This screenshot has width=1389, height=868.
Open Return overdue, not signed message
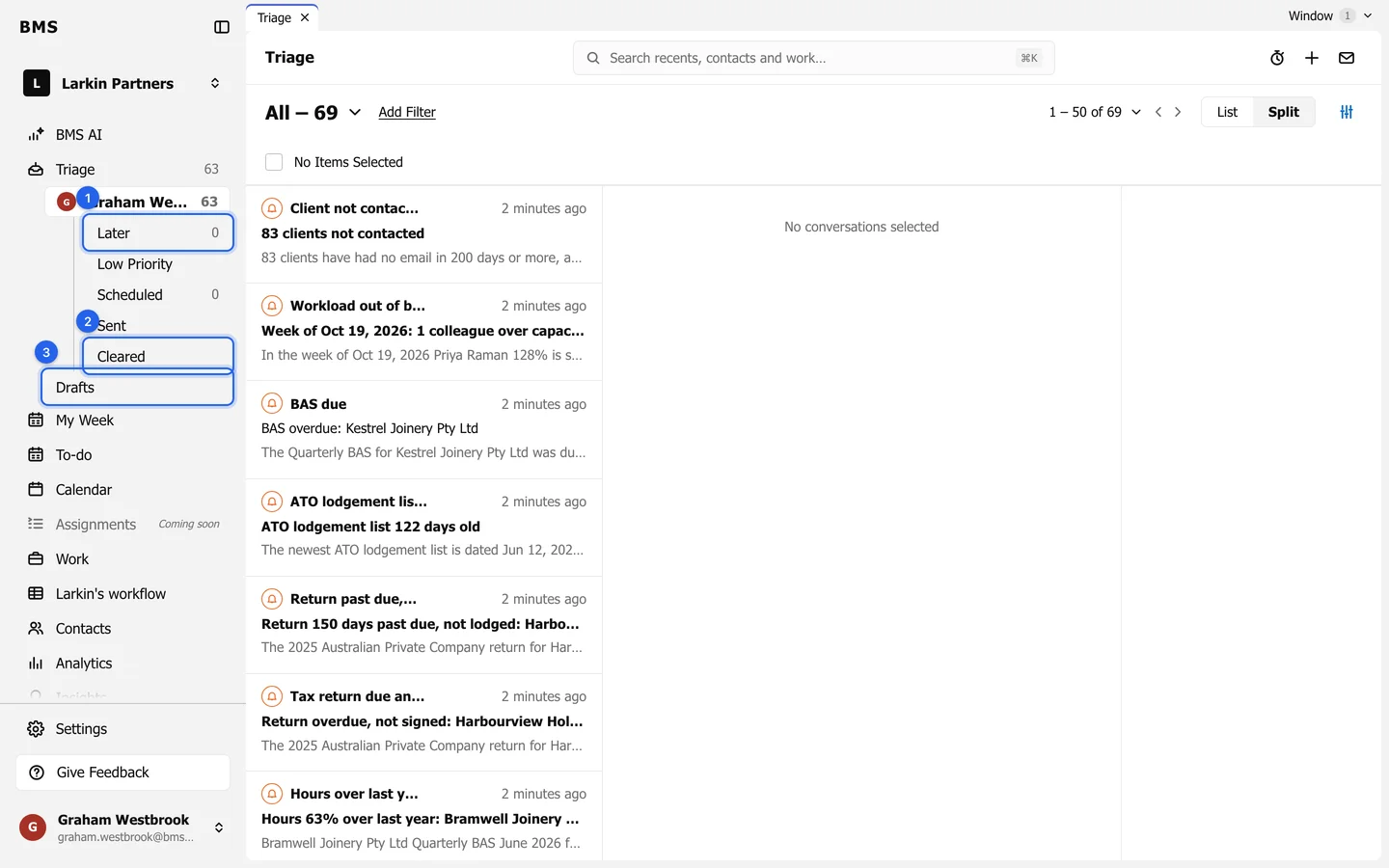[x=422, y=721]
